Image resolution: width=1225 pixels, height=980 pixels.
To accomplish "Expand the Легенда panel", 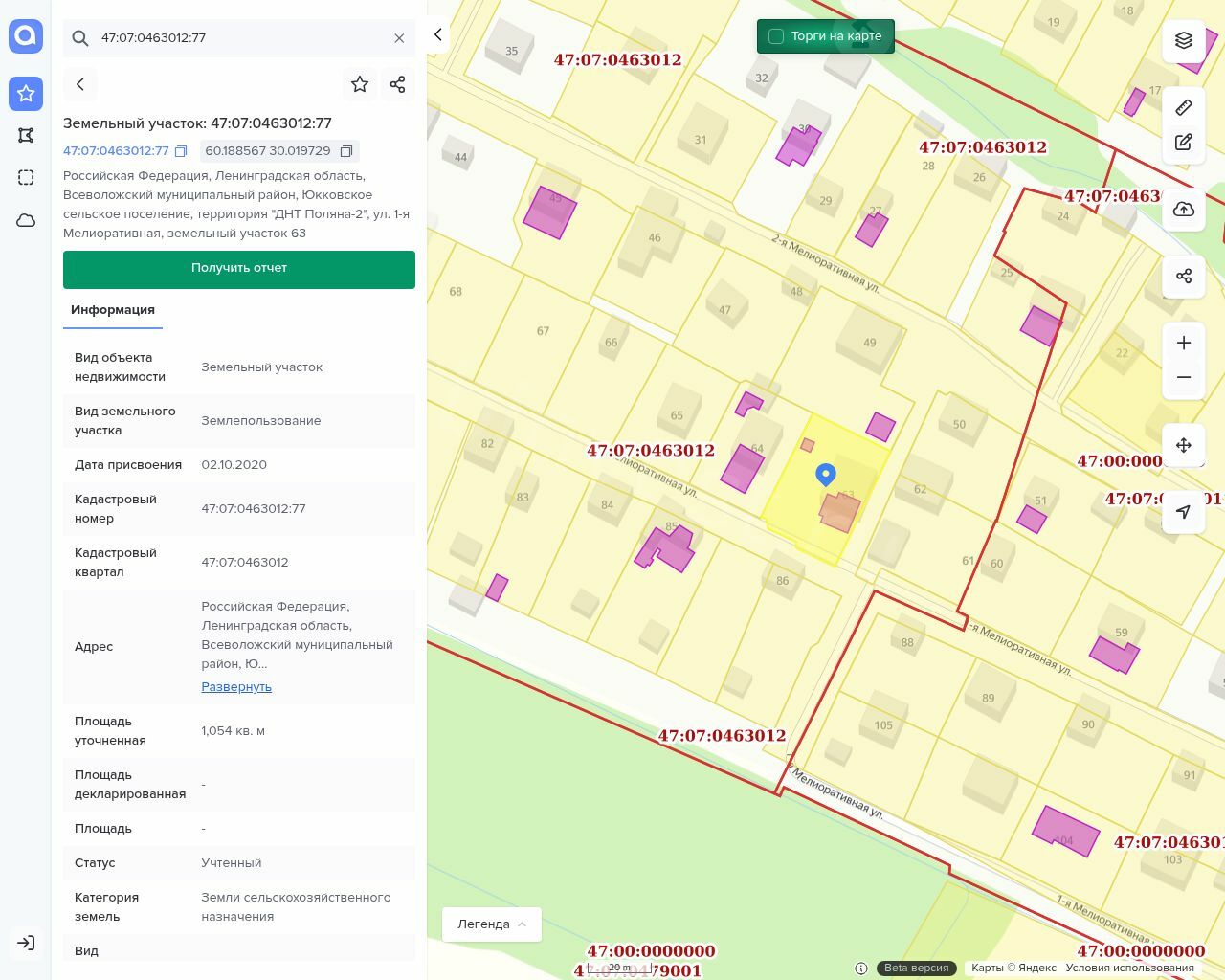I will click(492, 924).
